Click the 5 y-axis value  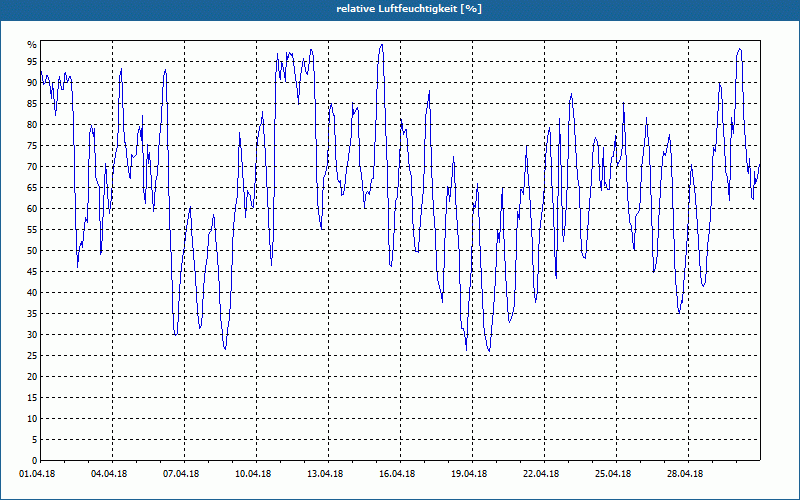(x=35, y=440)
